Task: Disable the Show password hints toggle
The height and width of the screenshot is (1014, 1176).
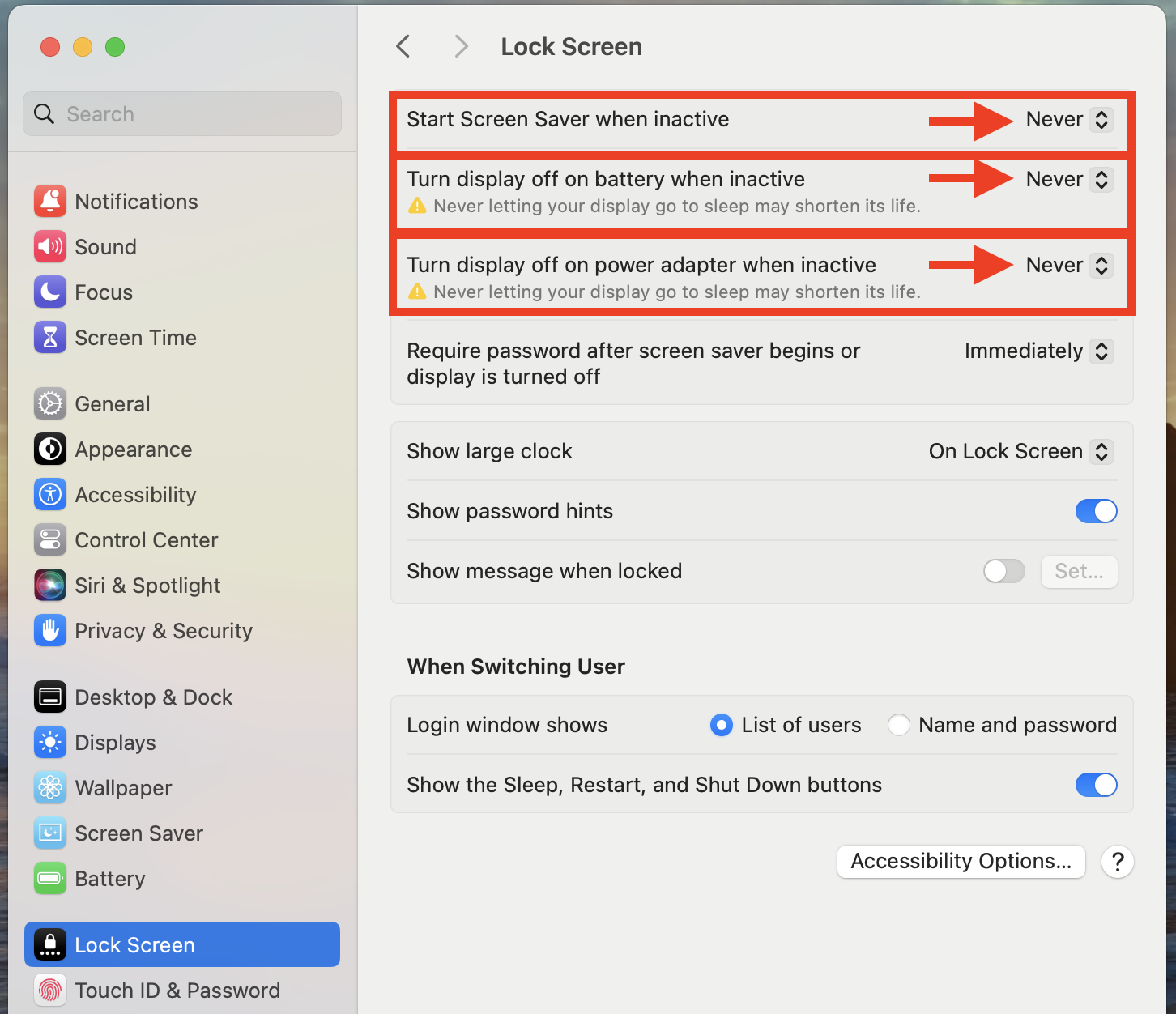Action: coord(1096,511)
